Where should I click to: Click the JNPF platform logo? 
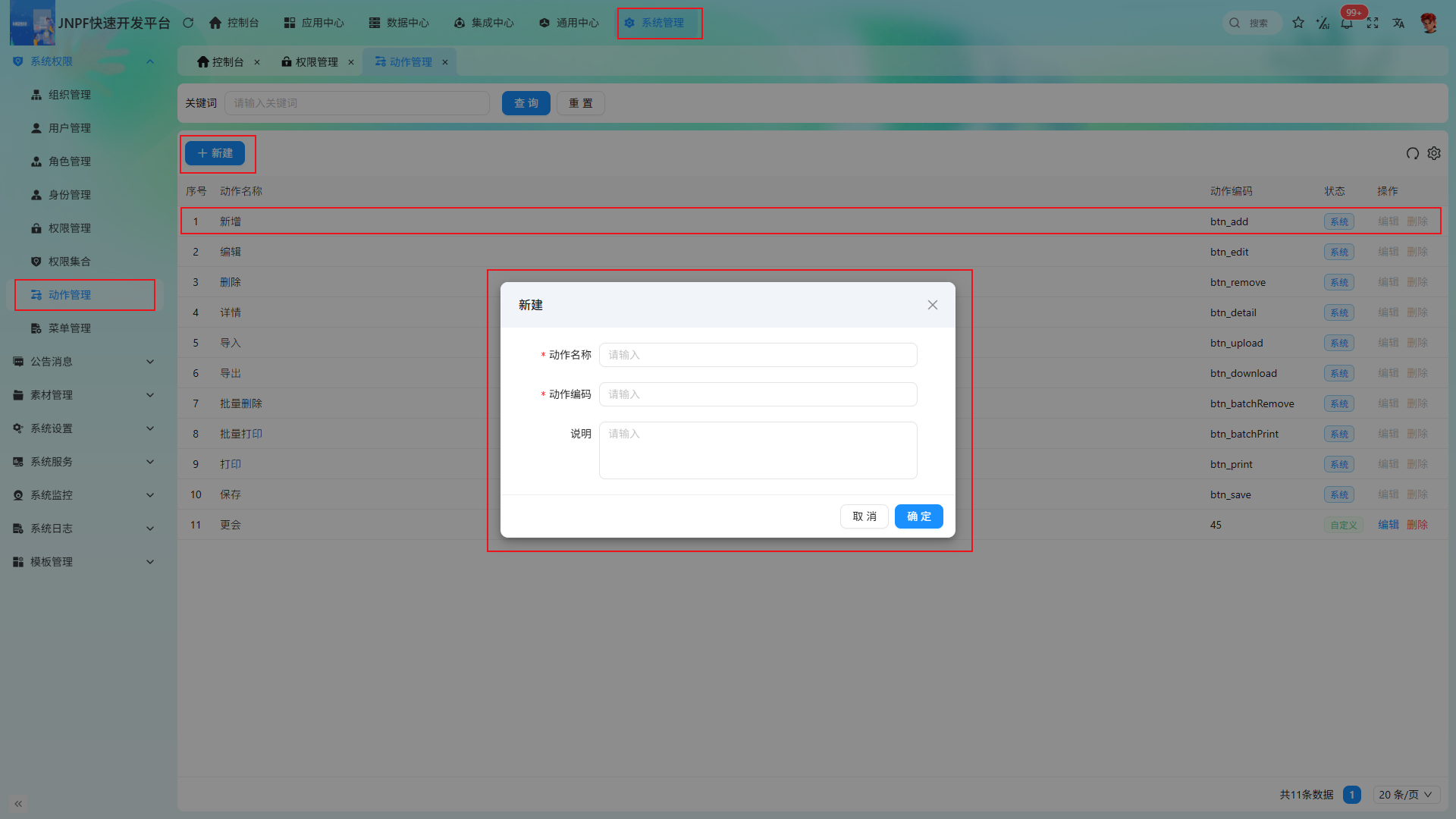[x=33, y=23]
